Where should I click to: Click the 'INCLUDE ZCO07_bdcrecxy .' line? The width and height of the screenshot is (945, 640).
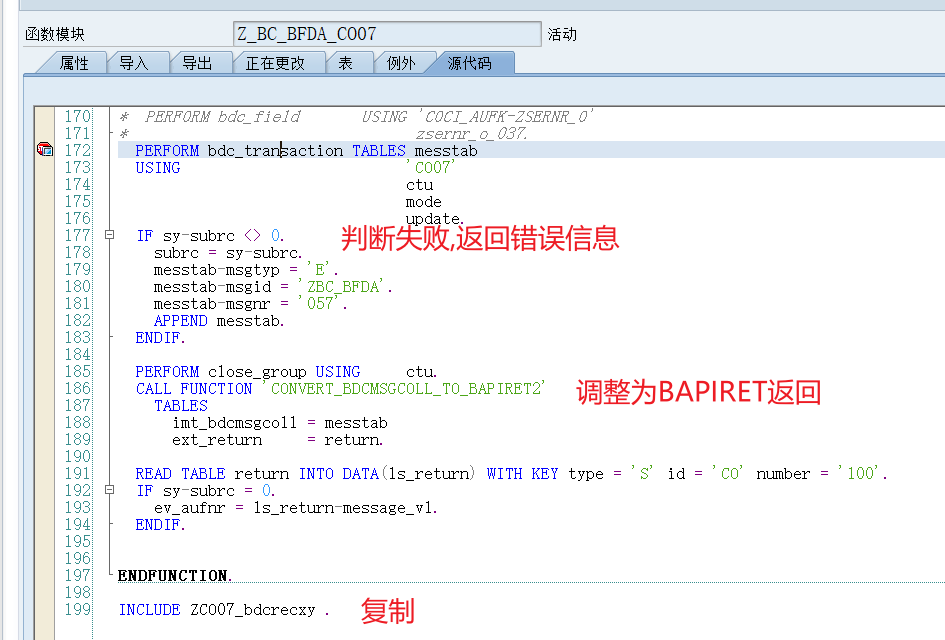(224, 610)
